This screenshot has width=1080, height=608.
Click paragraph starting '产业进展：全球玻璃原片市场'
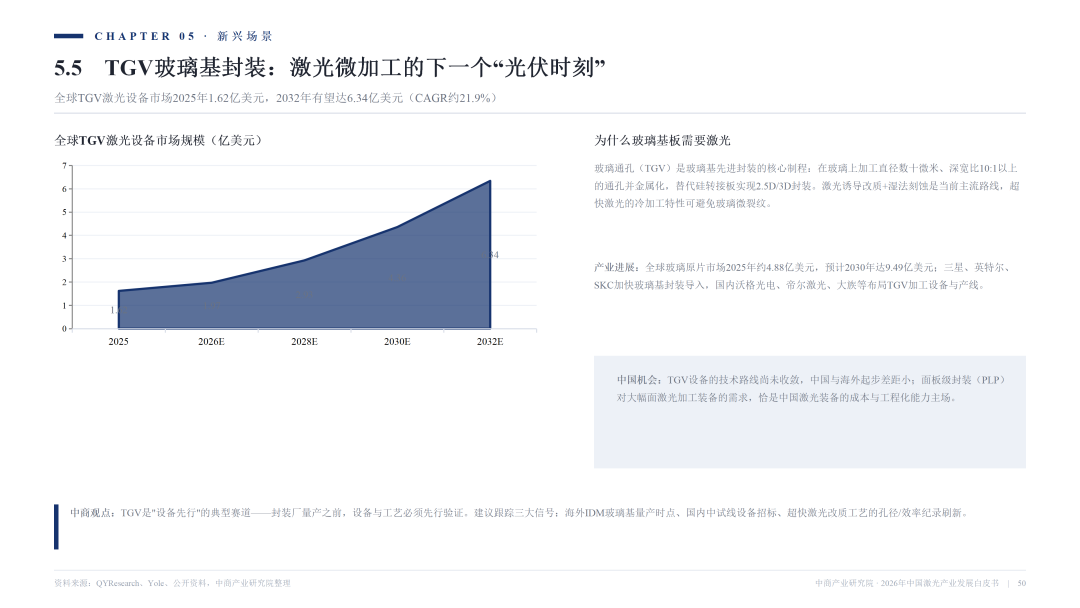[x=804, y=276]
